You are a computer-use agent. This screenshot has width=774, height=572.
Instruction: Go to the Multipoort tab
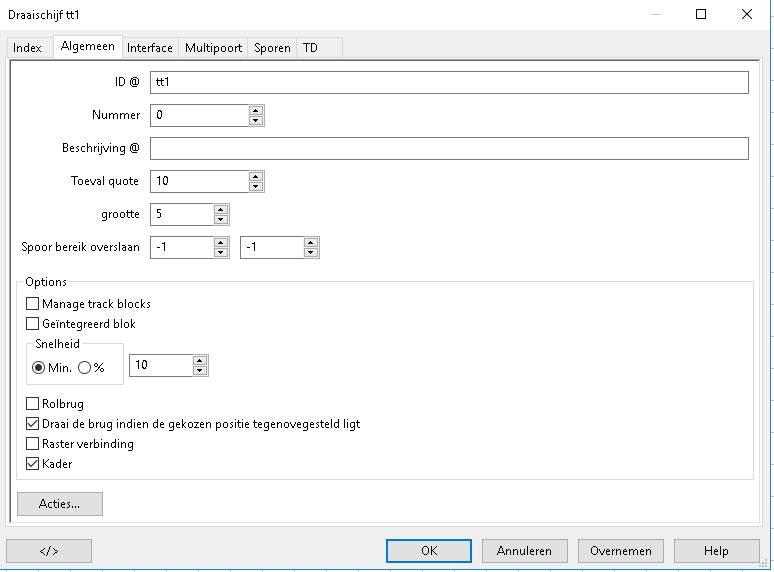(213, 48)
